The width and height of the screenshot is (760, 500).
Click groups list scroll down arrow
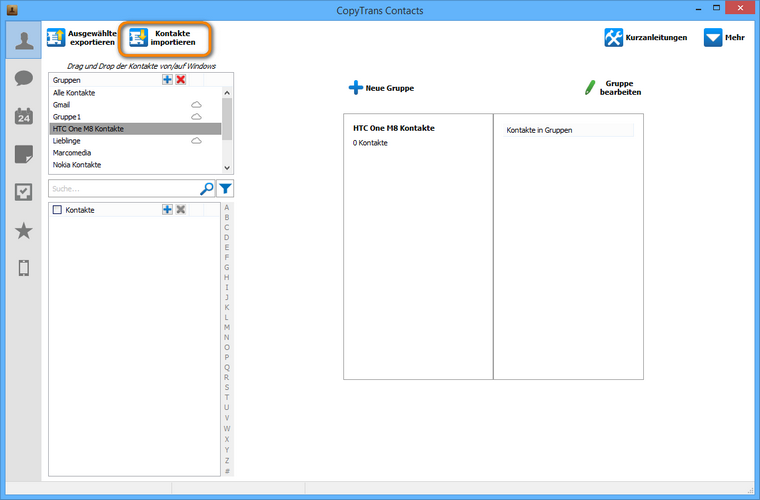[x=227, y=168]
